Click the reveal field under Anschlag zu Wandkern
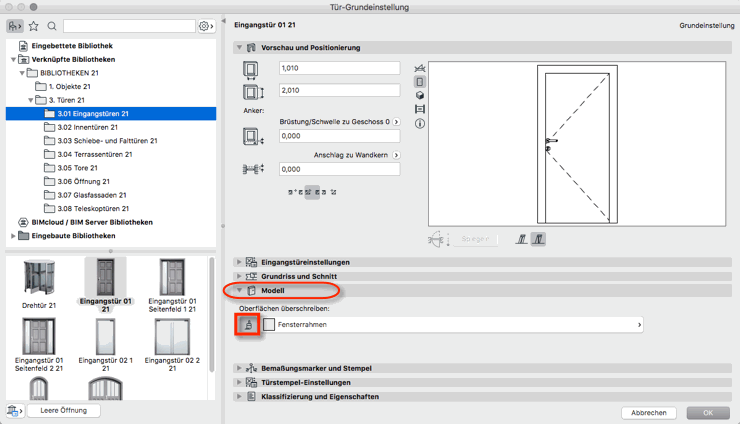Screen dimensions: 740x424 pos(339,169)
